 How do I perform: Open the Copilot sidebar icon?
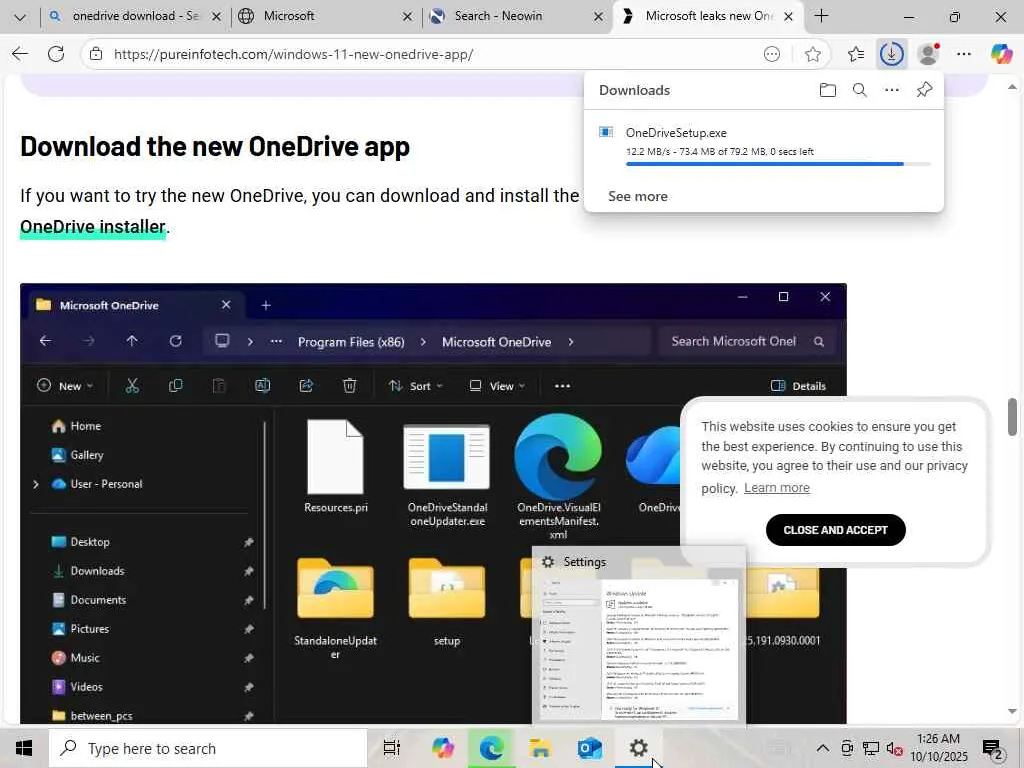pos(1001,54)
